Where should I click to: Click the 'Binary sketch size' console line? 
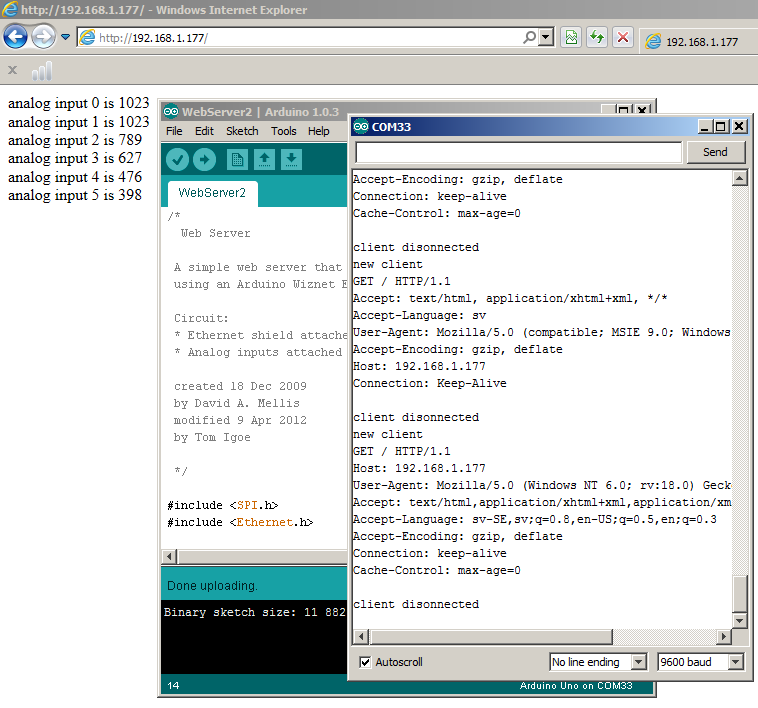point(254,612)
